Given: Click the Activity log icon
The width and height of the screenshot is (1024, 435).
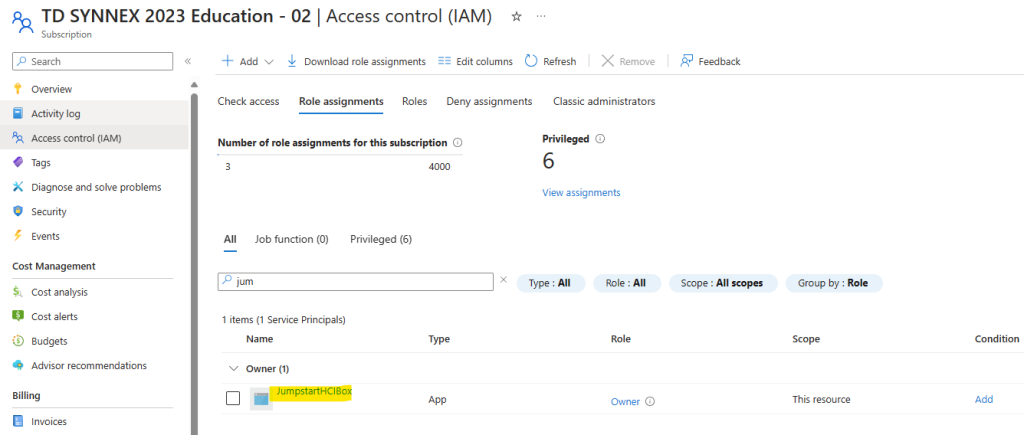Looking at the screenshot, I should 18,114.
